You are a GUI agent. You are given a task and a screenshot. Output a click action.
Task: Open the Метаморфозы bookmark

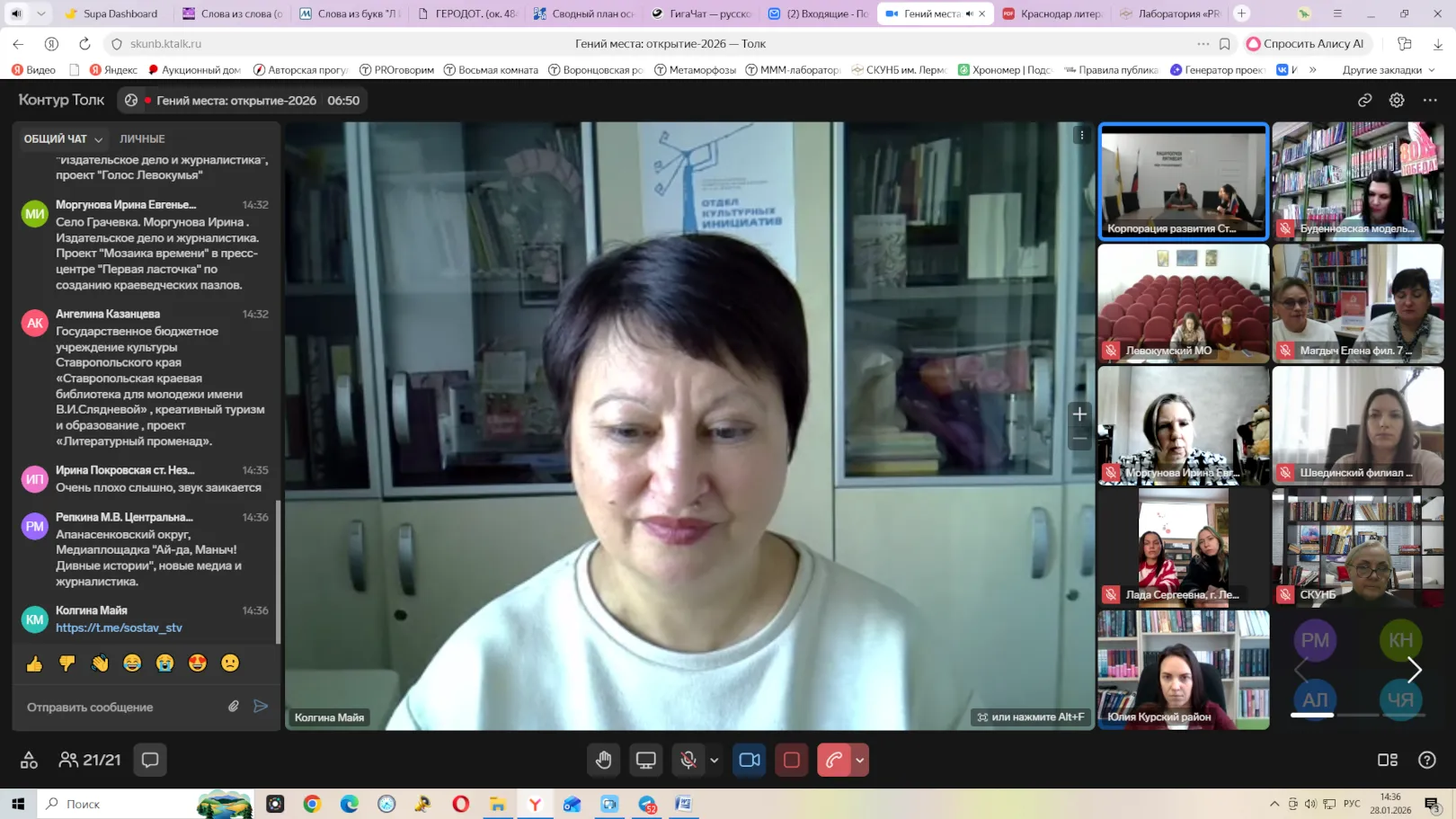(x=695, y=69)
